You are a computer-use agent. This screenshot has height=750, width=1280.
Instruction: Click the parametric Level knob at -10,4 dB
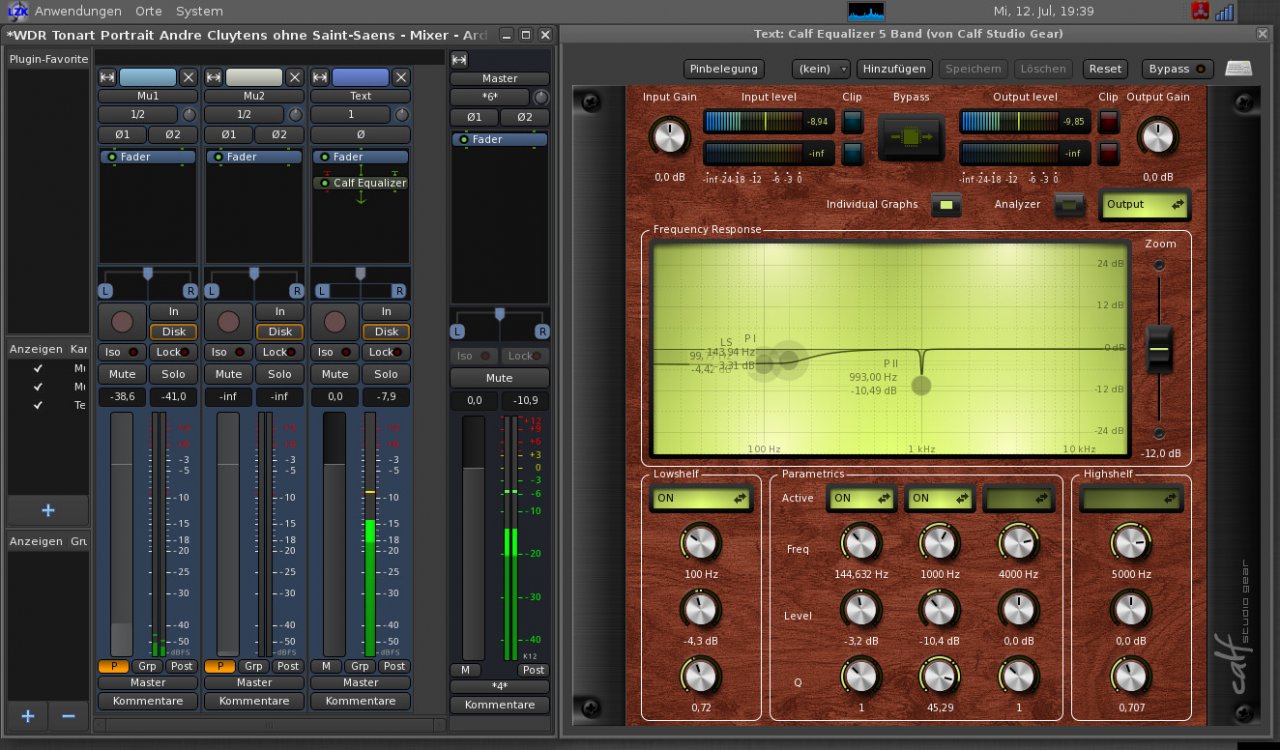pos(939,608)
